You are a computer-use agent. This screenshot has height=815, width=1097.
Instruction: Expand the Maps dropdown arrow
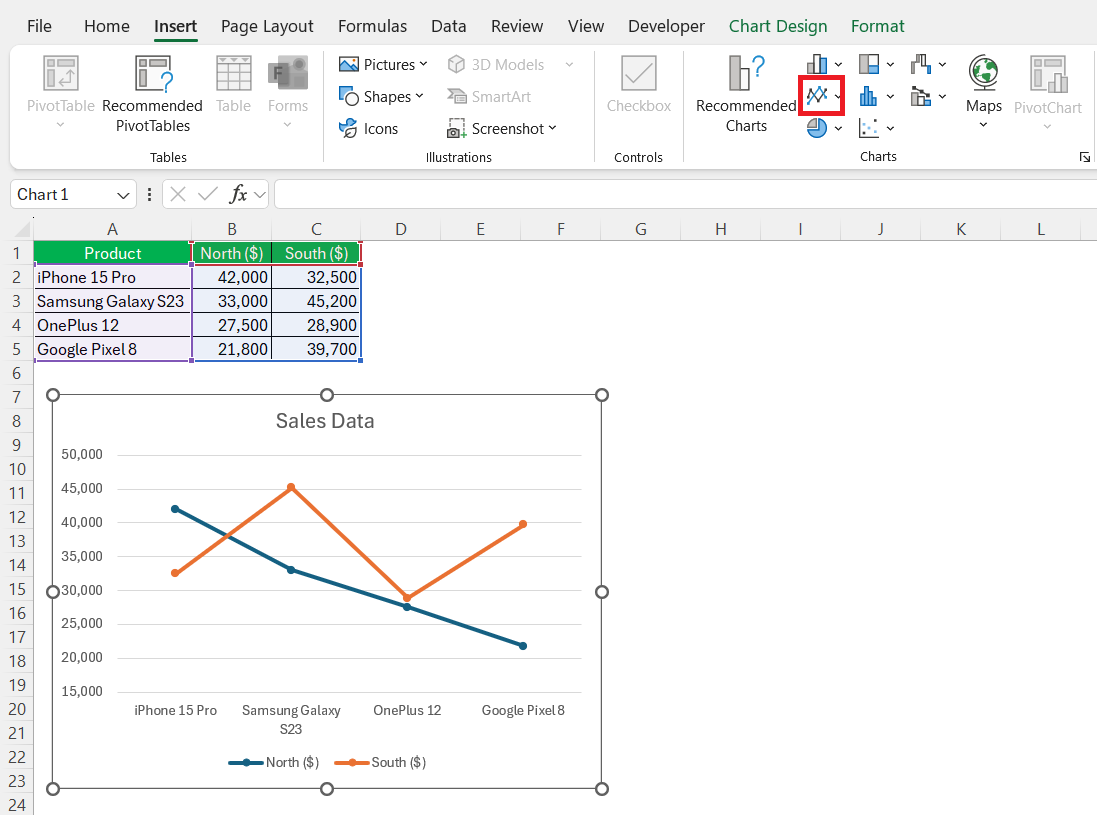click(983, 125)
